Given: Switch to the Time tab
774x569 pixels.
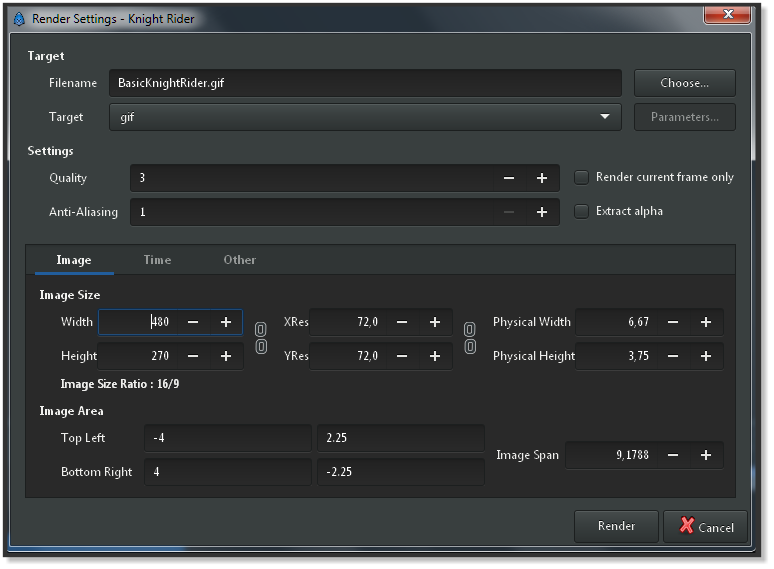Looking at the screenshot, I should pyautogui.click(x=157, y=260).
